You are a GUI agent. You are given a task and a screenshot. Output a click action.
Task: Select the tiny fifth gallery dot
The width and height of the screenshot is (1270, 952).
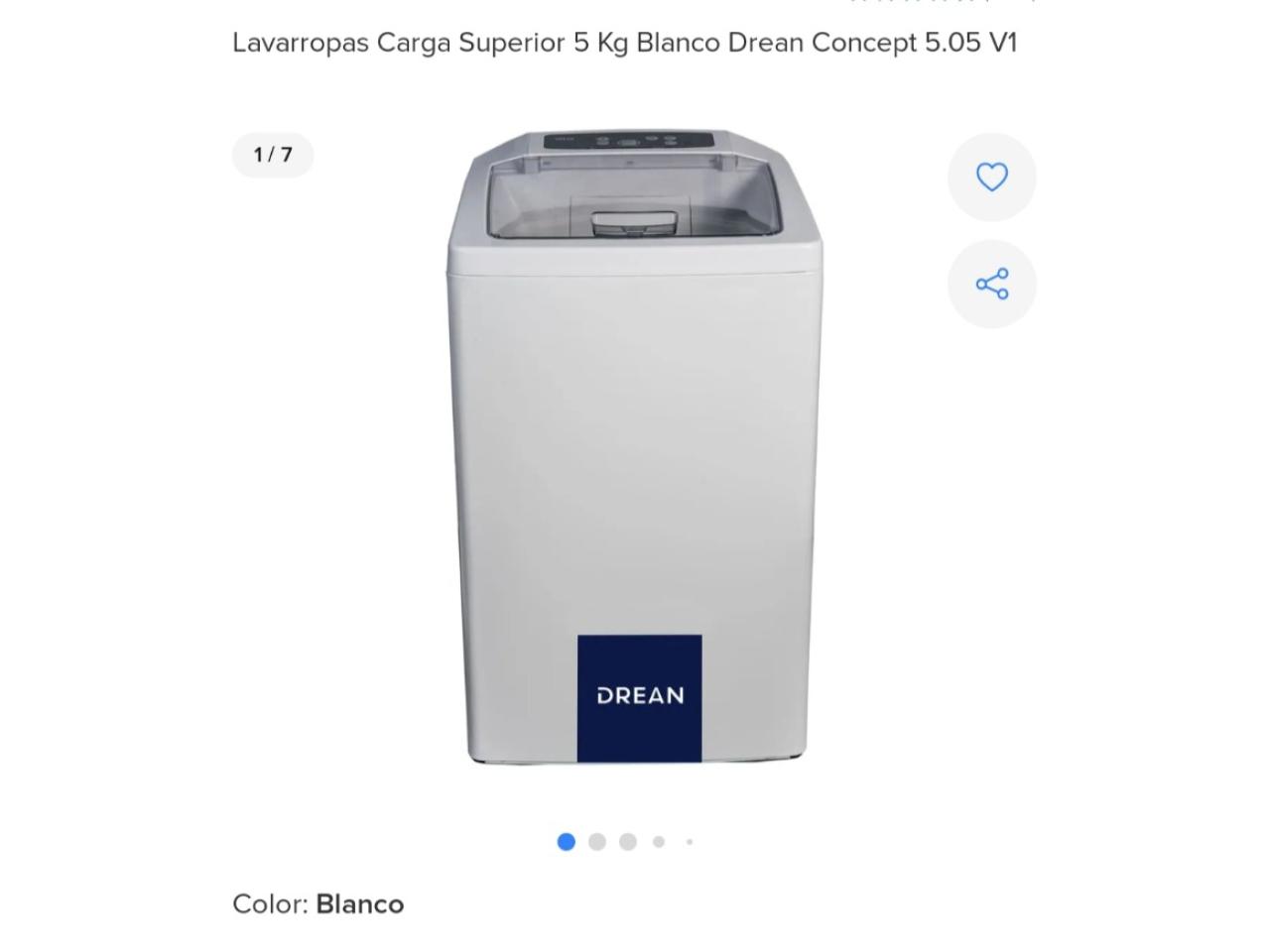tap(690, 842)
